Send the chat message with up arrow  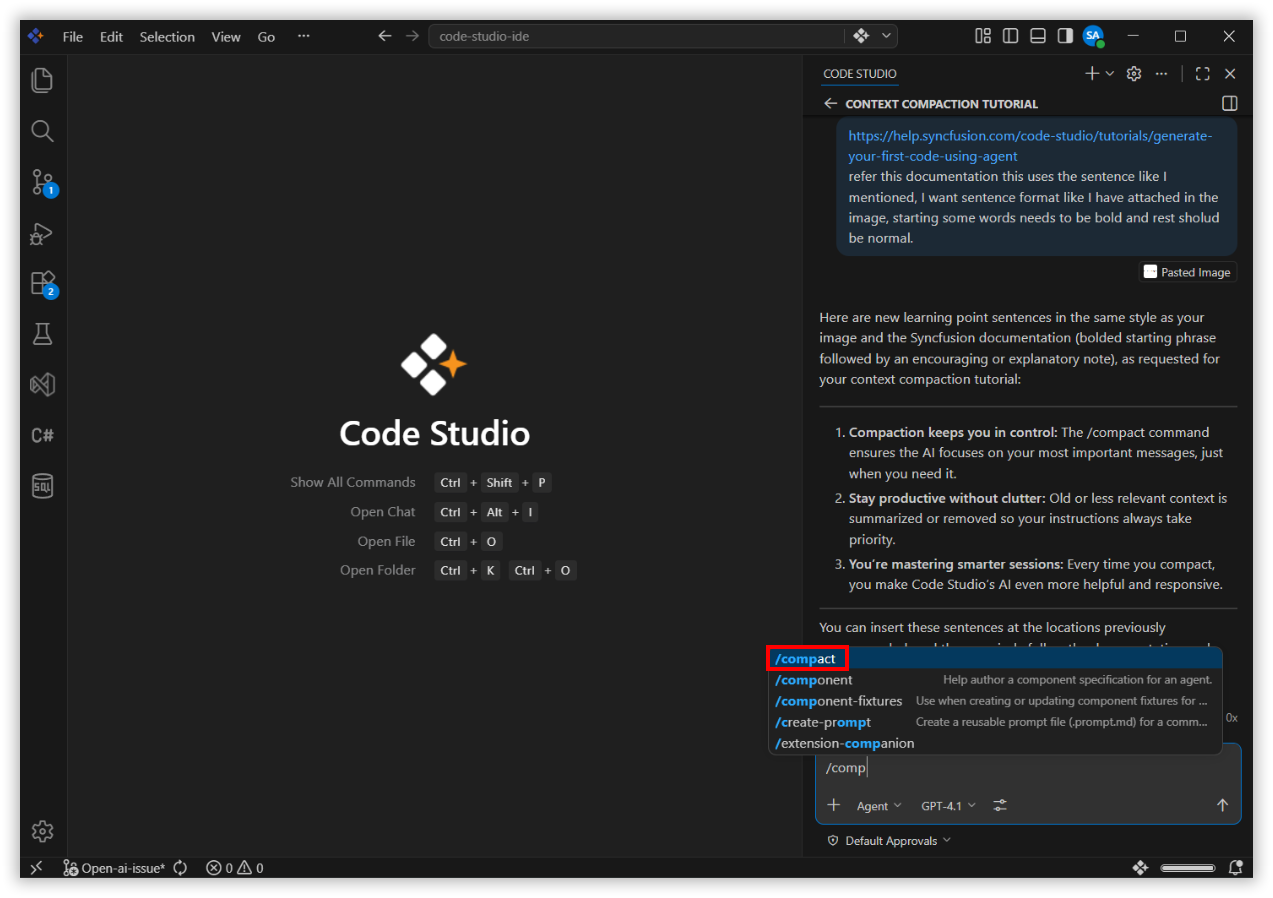1222,805
